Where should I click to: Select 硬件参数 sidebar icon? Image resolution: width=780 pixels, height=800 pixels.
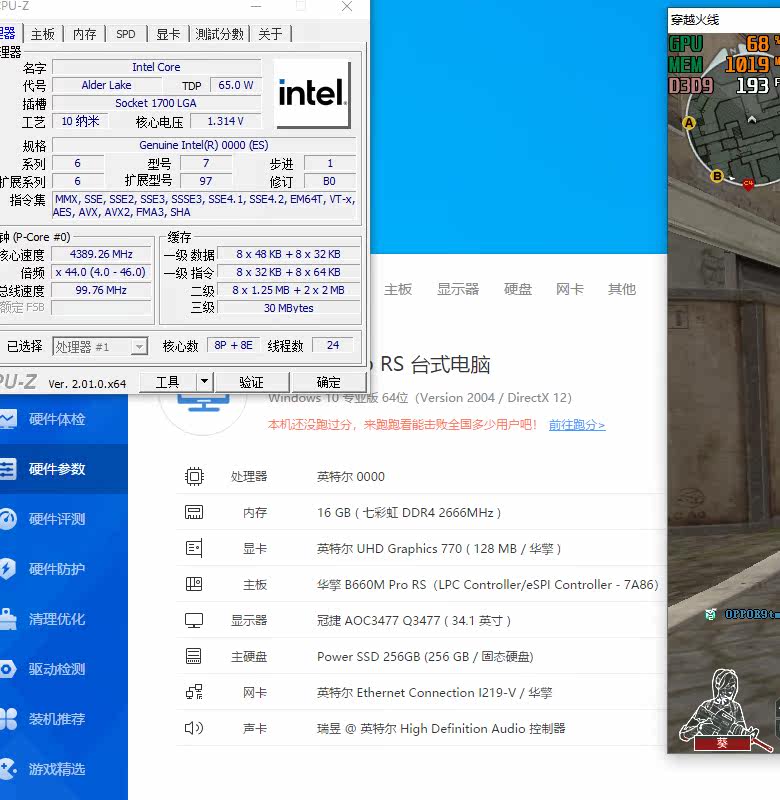(x=8, y=469)
